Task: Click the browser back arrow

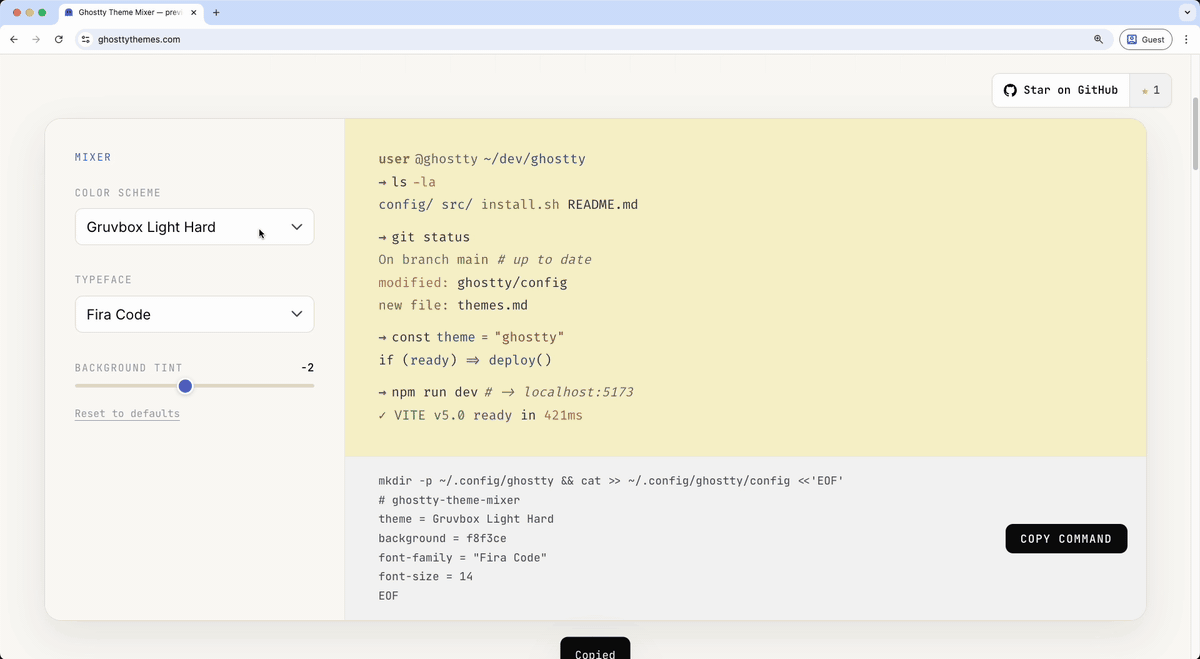Action: (14, 39)
